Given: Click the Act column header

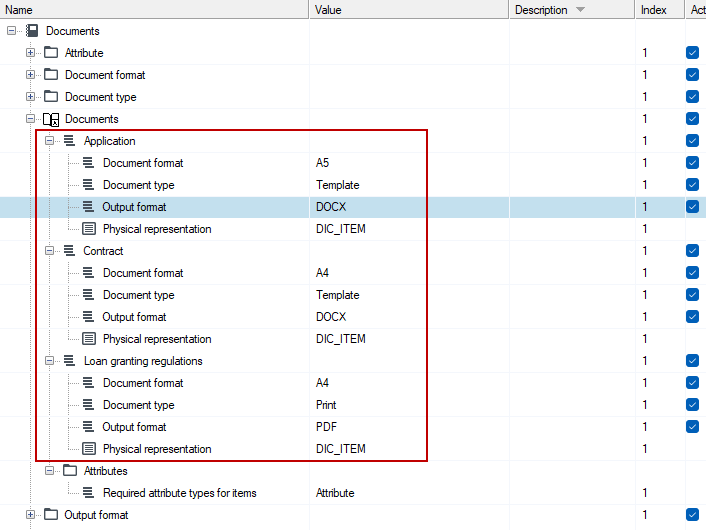Looking at the screenshot, I should pyautogui.click(x=696, y=9).
